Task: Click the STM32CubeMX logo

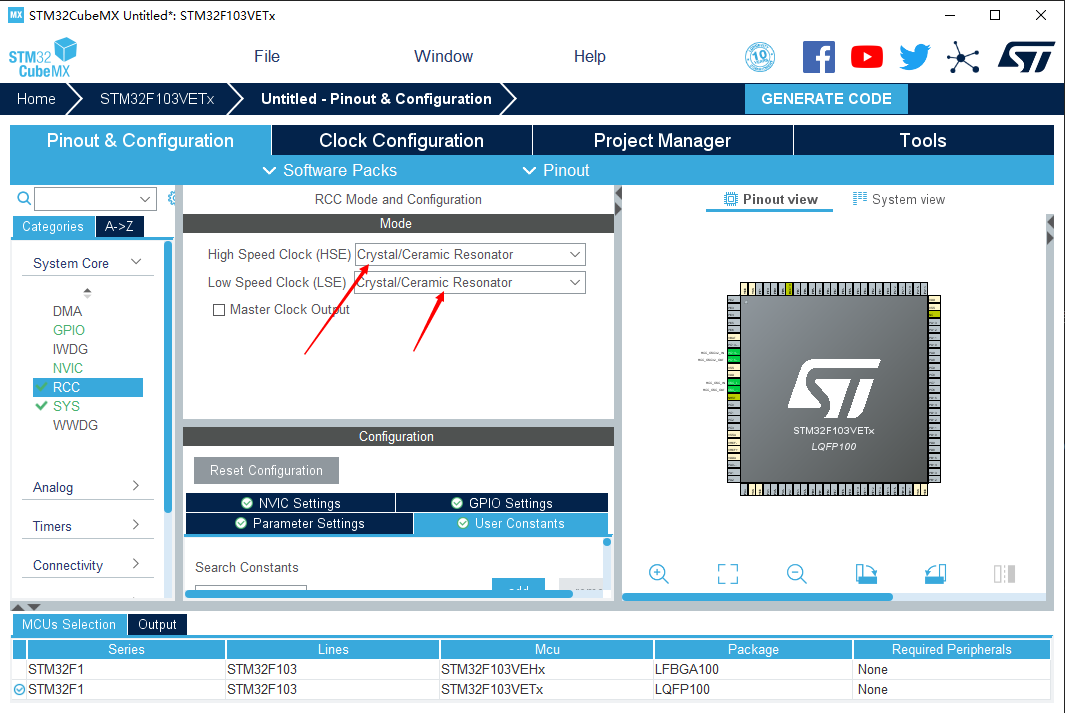Action: pyautogui.click(x=43, y=58)
